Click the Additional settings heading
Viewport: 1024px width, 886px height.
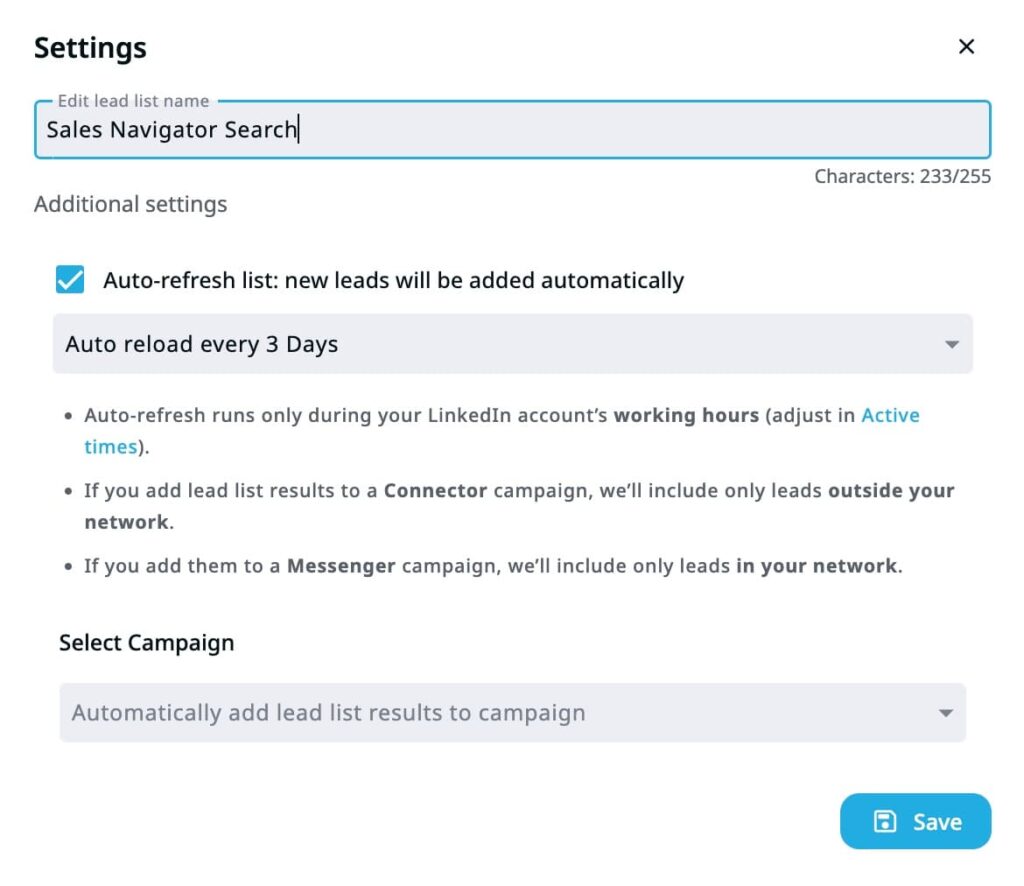(x=131, y=205)
